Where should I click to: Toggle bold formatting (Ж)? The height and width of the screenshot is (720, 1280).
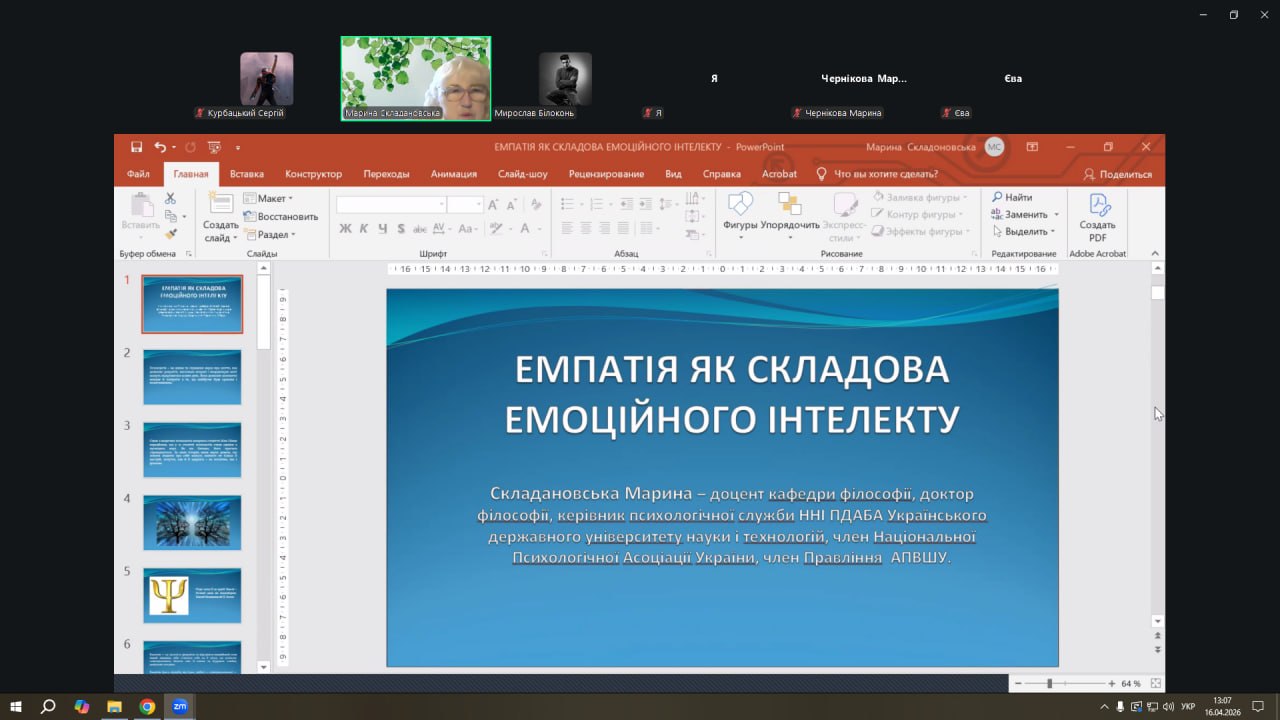tap(346, 229)
